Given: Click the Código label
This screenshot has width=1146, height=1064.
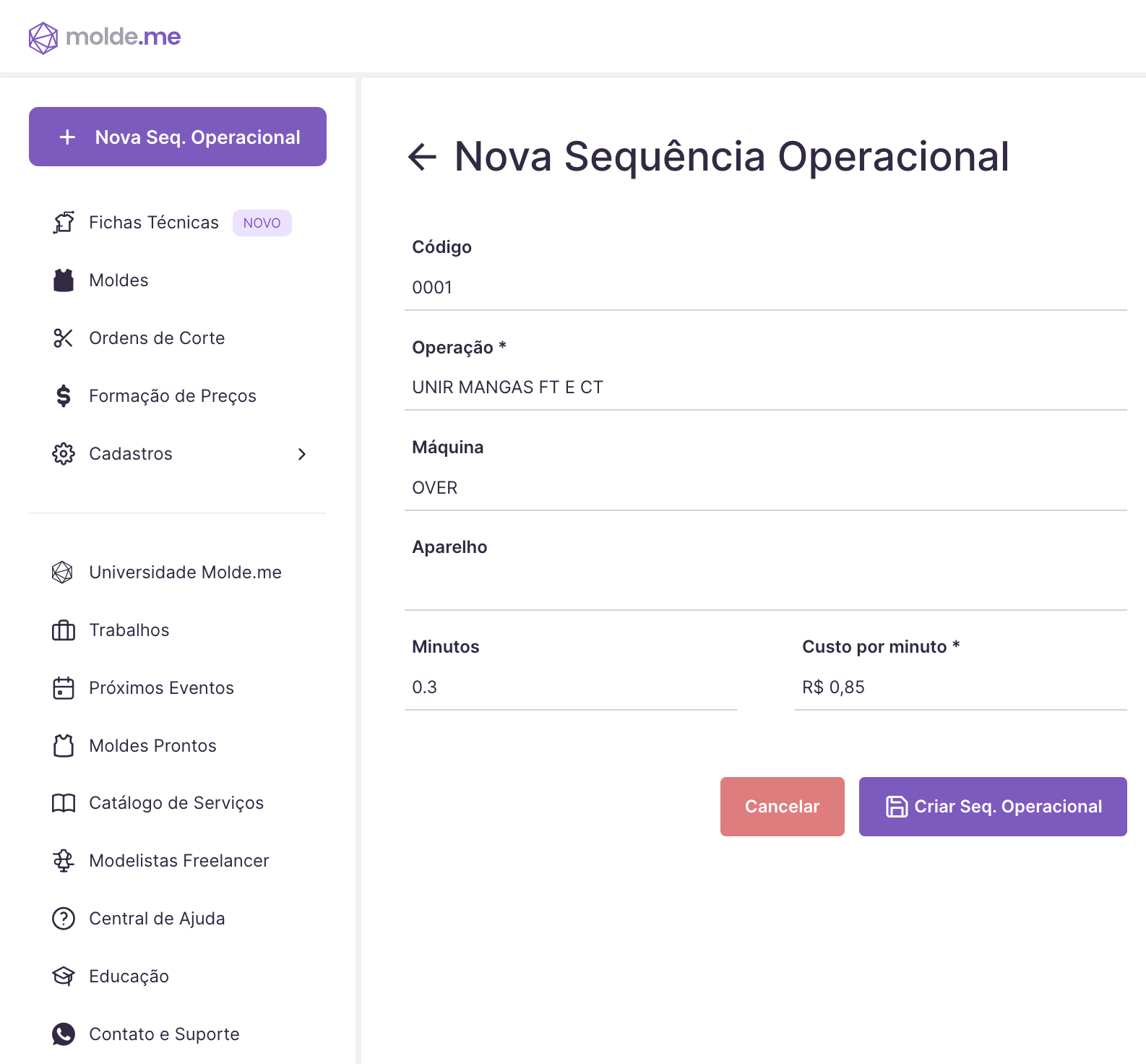Looking at the screenshot, I should (442, 247).
